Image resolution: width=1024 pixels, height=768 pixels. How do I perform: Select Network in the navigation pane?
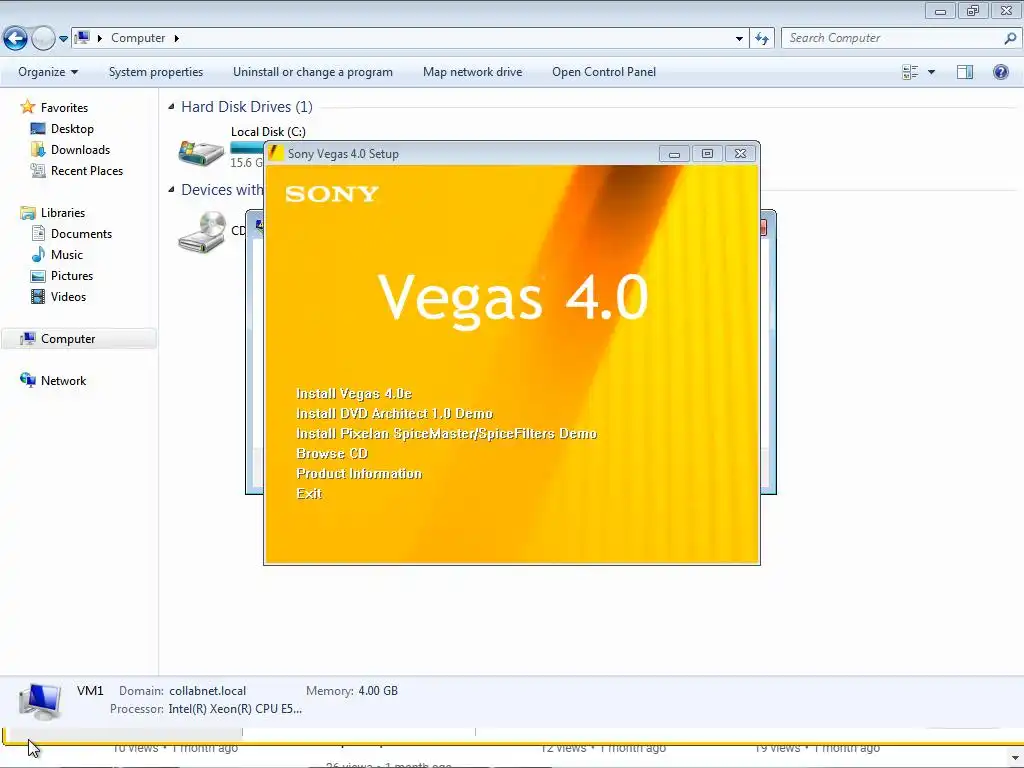(x=63, y=381)
